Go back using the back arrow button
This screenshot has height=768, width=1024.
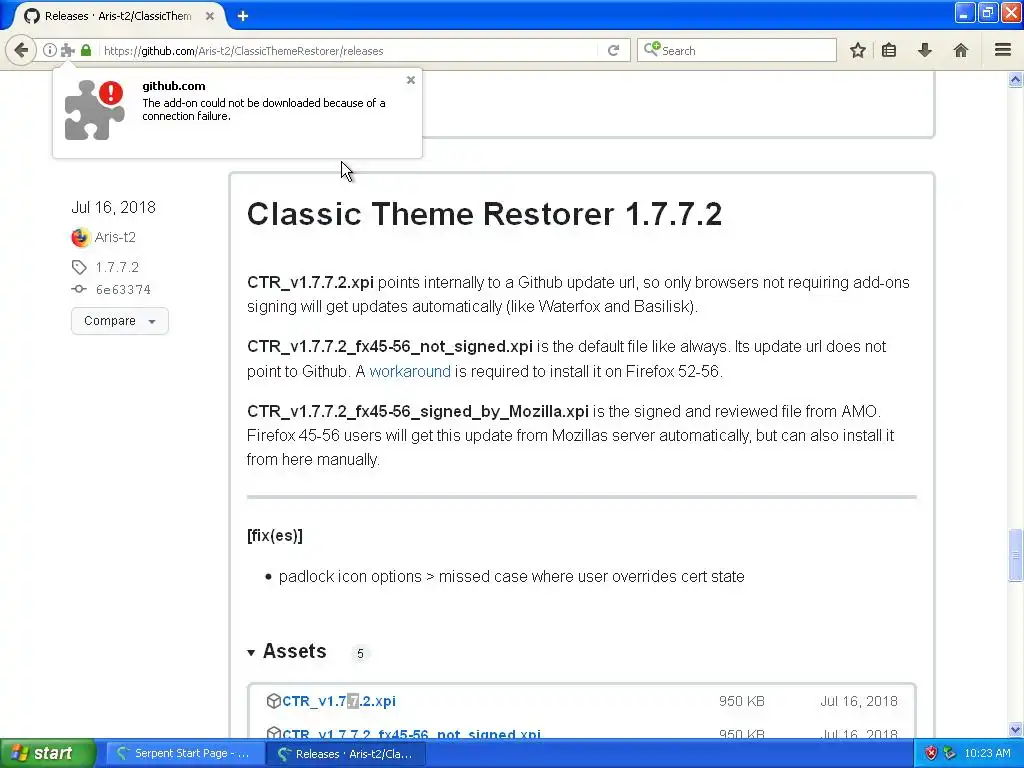click(x=21, y=50)
